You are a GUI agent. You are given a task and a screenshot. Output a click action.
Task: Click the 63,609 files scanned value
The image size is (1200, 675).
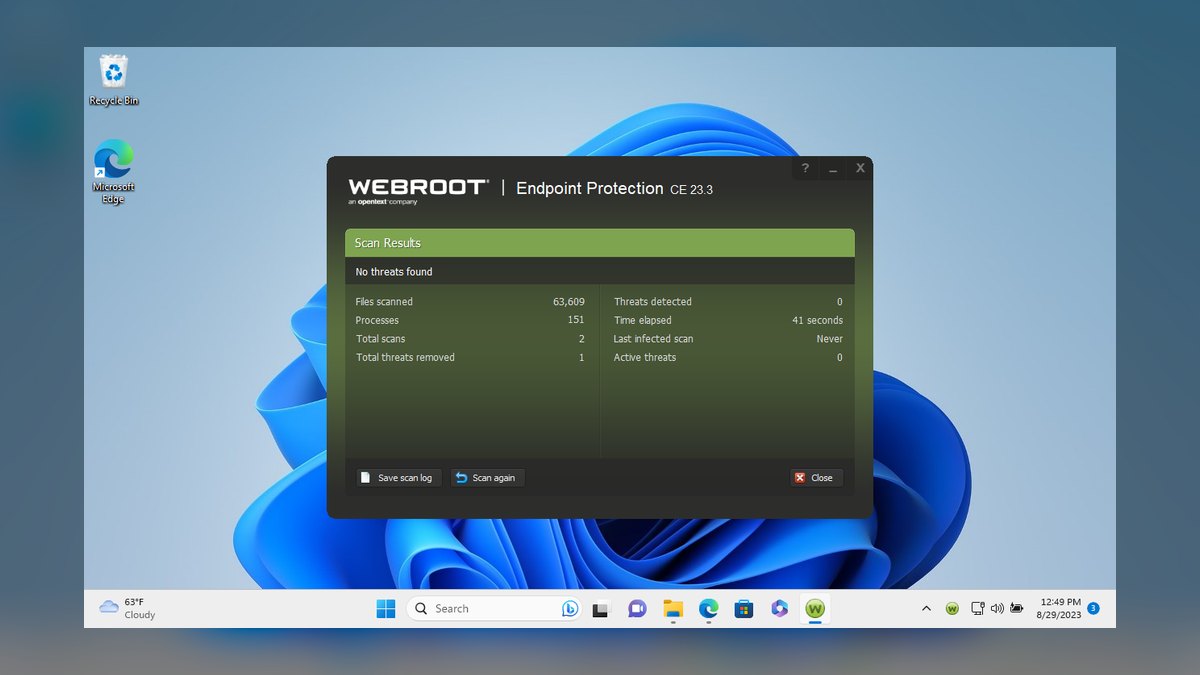point(569,302)
